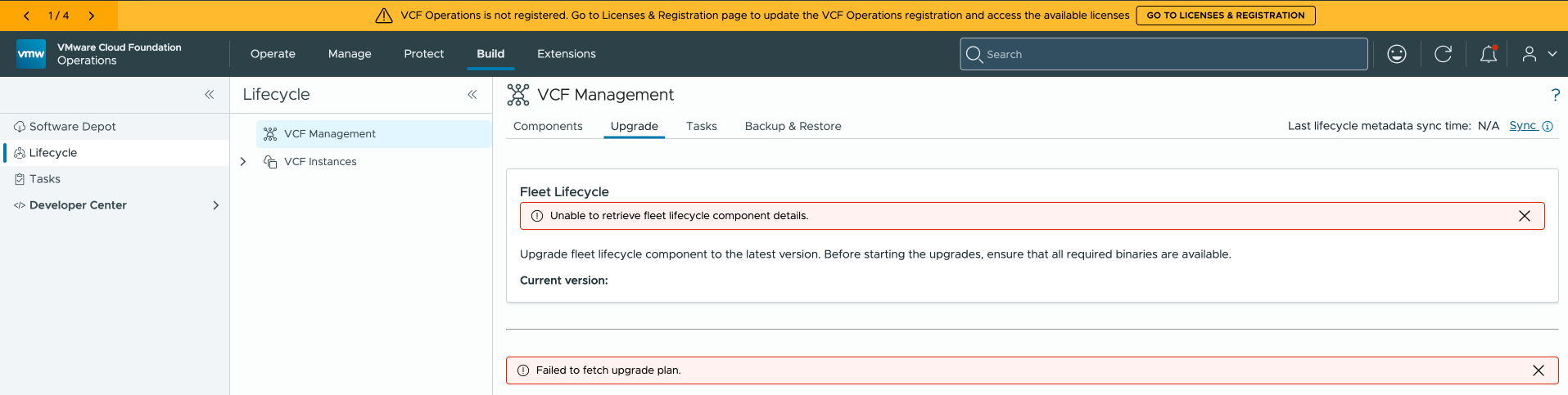Click the Tasks clipboard icon

tap(20, 179)
